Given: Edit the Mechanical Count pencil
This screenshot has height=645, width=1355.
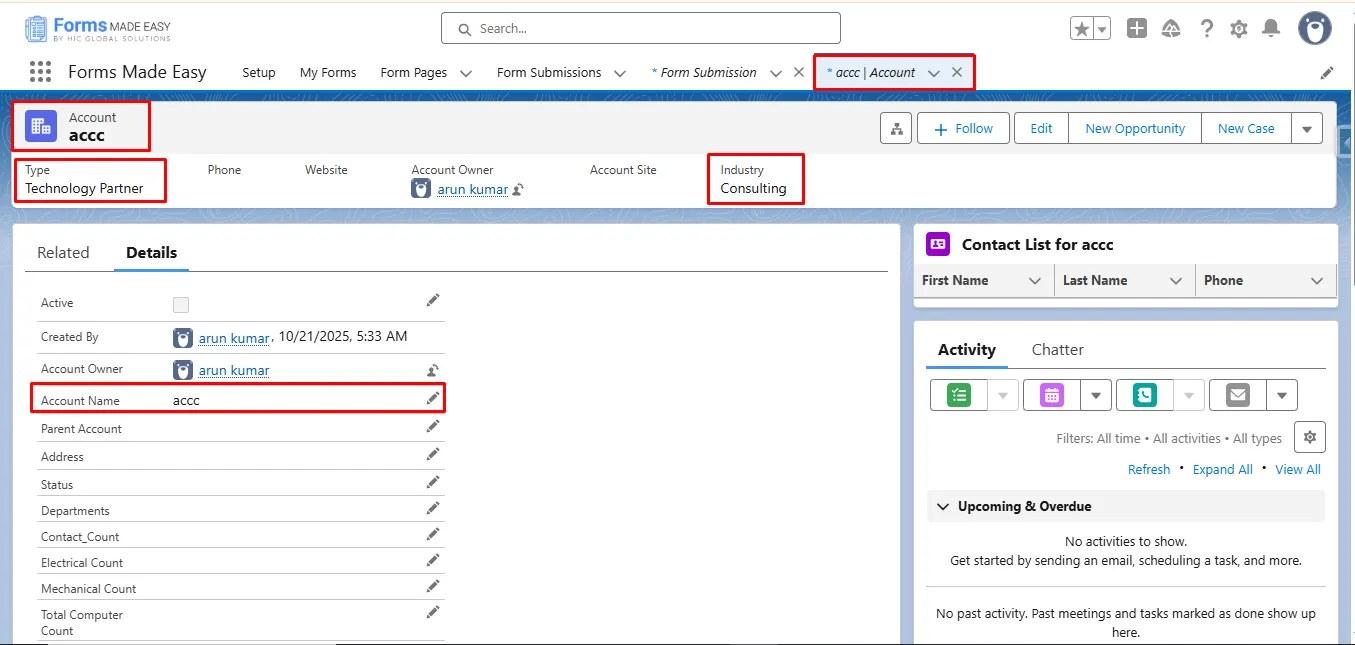Looking at the screenshot, I should (x=433, y=586).
